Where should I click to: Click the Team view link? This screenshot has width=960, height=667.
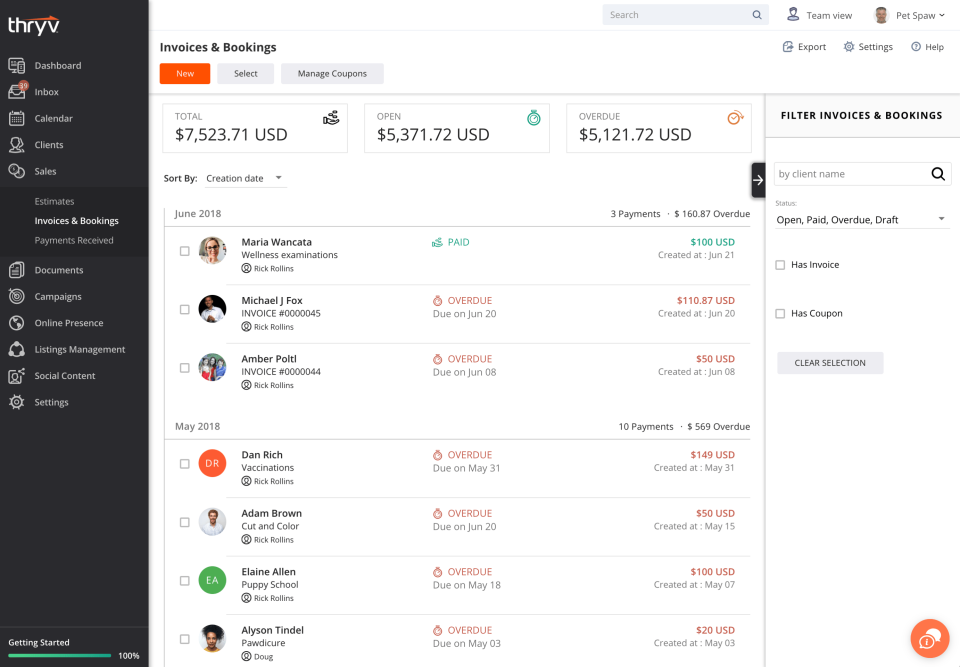pos(829,15)
